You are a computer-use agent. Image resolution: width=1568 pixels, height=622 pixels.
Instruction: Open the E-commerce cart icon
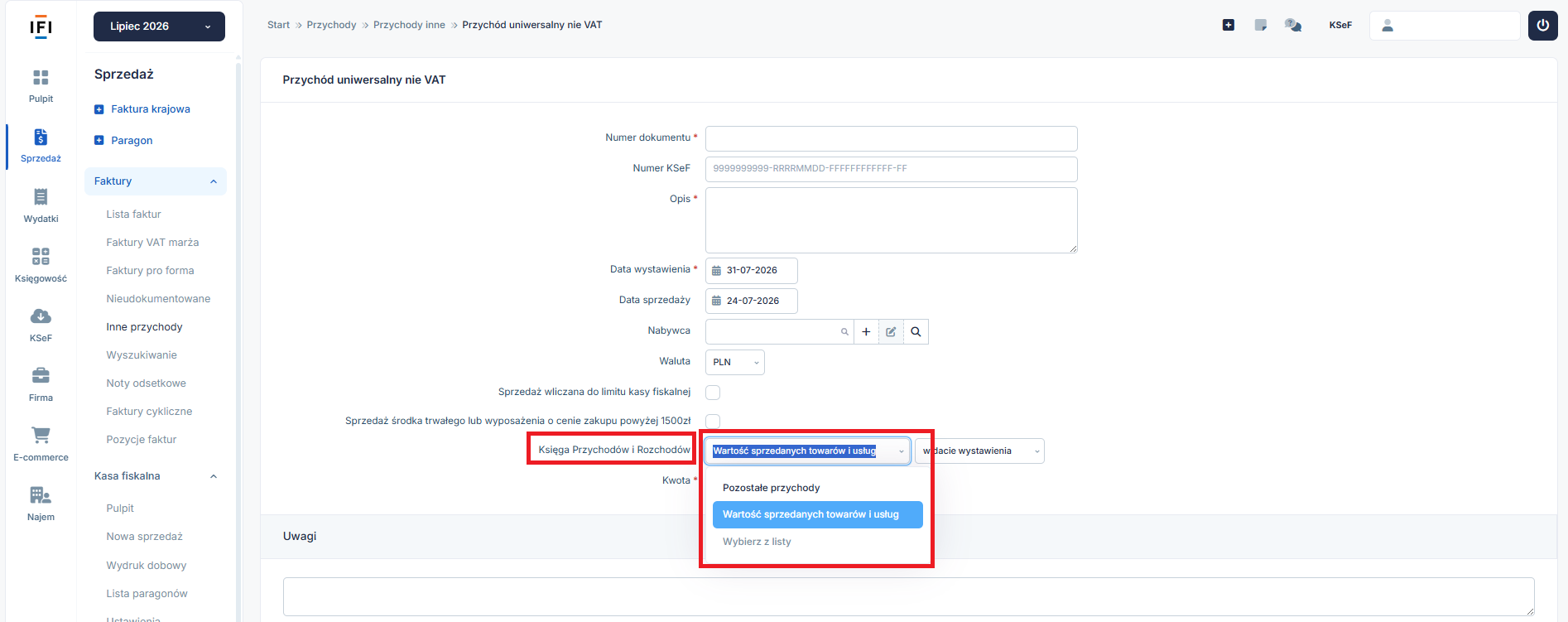pyautogui.click(x=41, y=435)
